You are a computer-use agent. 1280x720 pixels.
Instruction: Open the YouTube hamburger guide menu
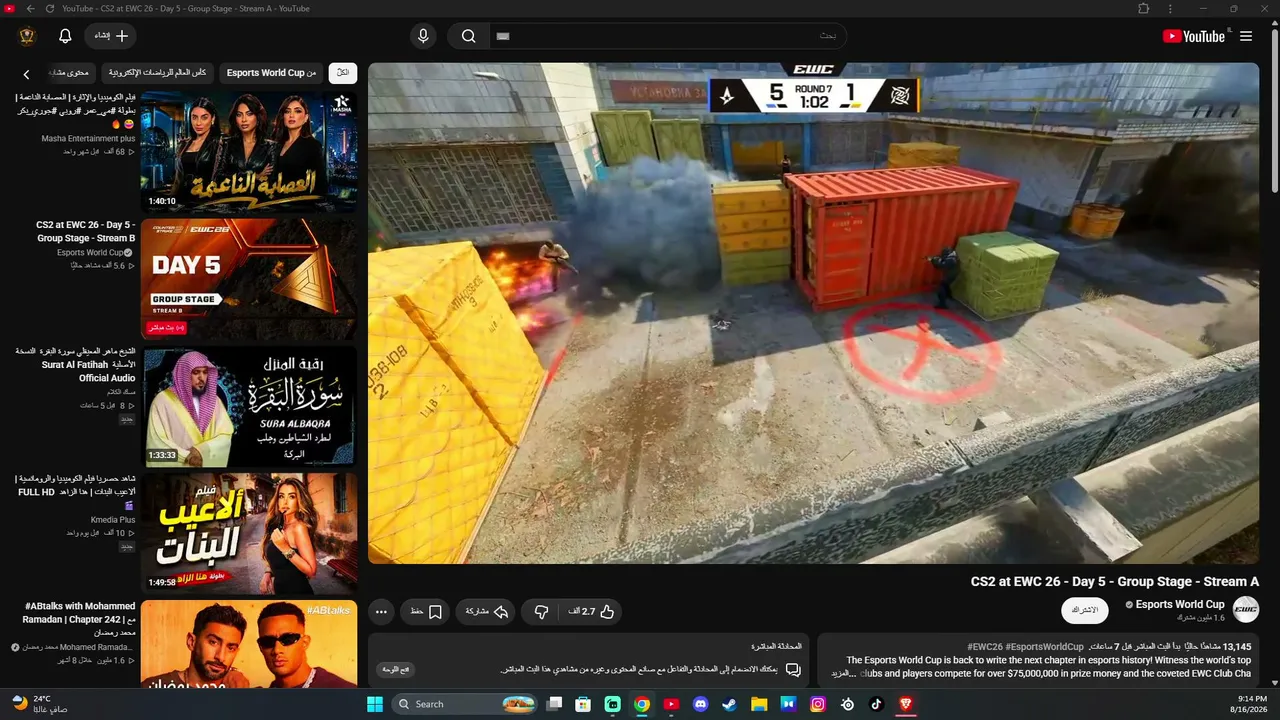1246,36
